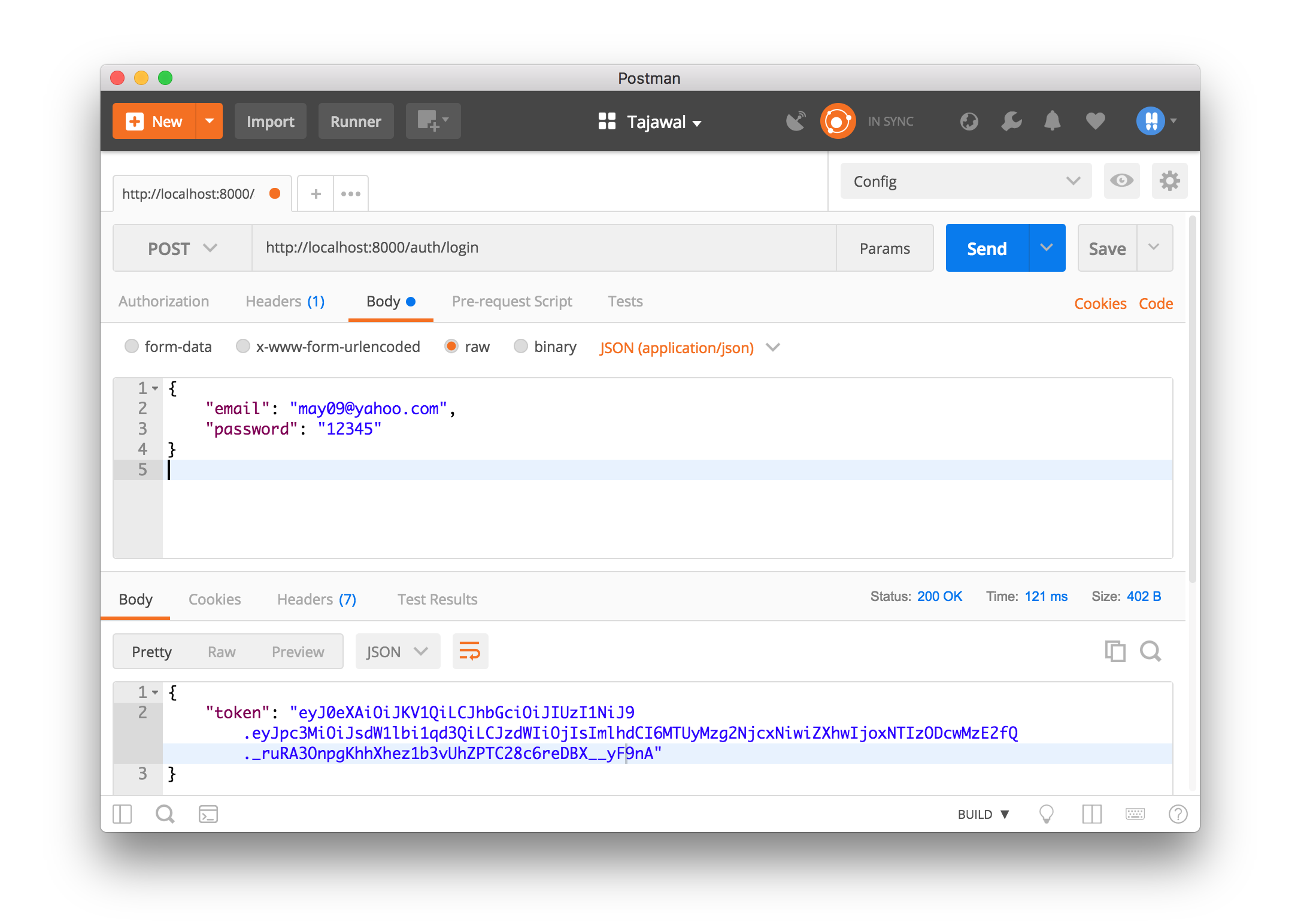Toggle two pane view icon
This screenshot has height=923, width=1316.
click(1091, 814)
